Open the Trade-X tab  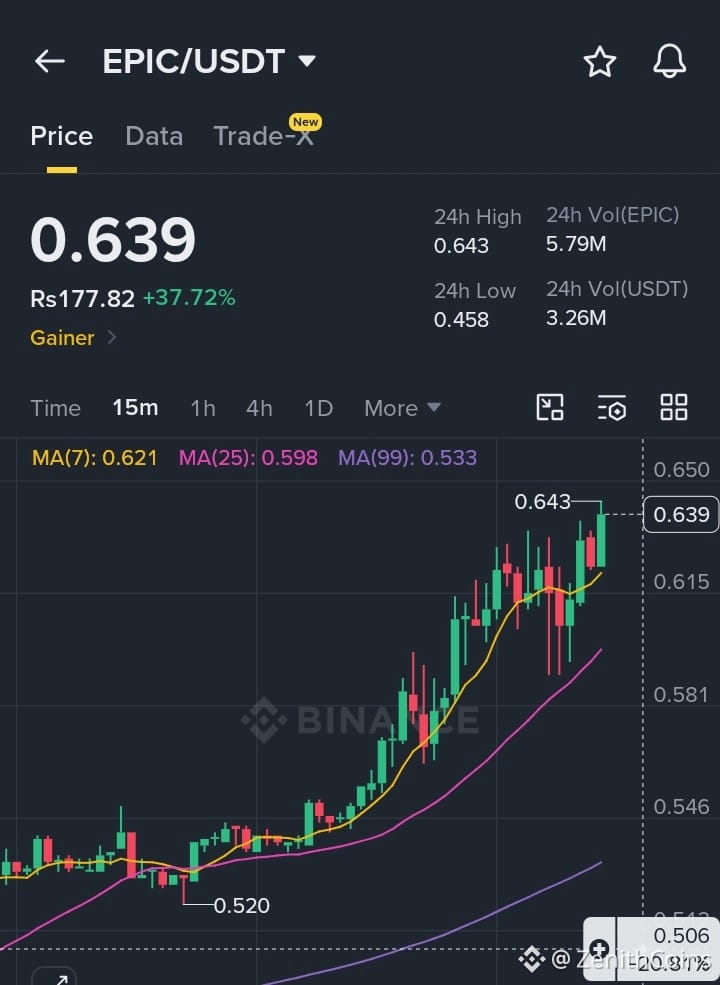pyautogui.click(x=263, y=136)
